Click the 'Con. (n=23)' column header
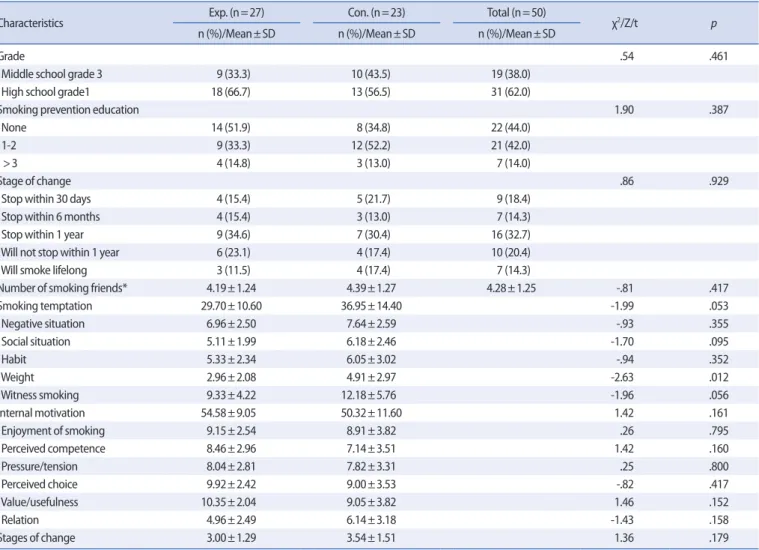This screenshot has width=759, height=550. 376,13
